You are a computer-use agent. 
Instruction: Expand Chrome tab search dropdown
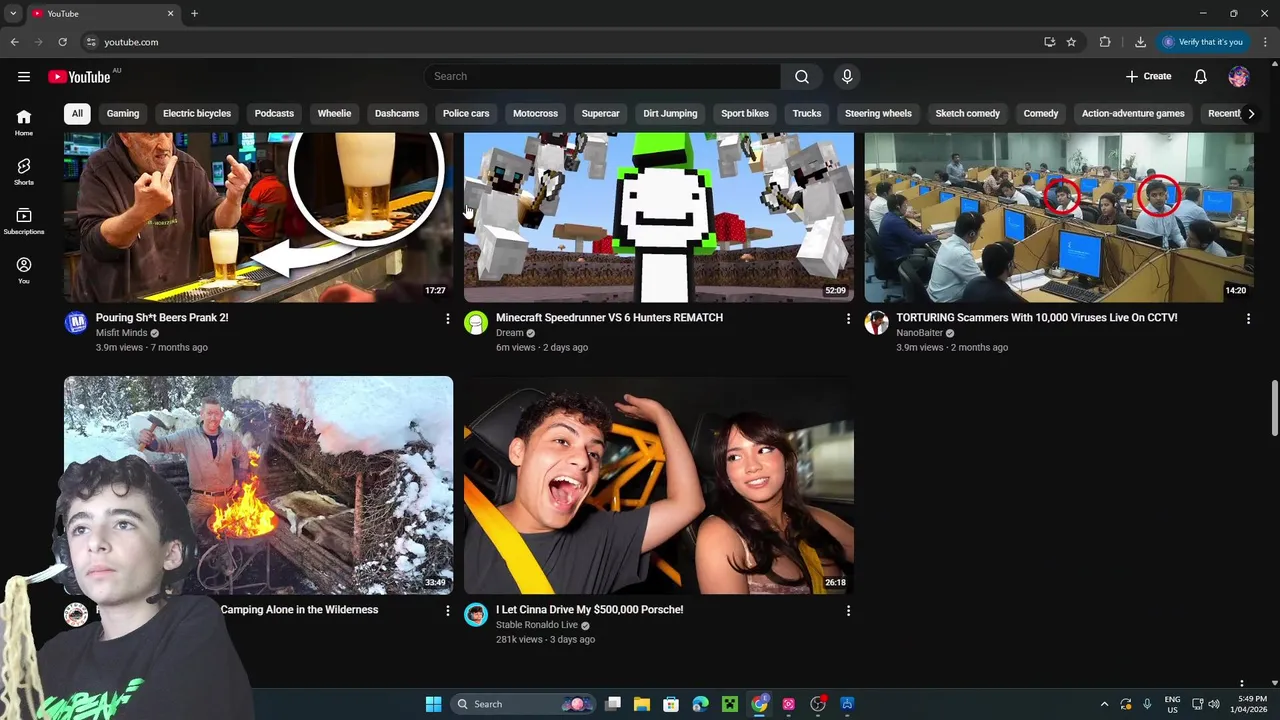pyautogui.click(x=13, y=13)
